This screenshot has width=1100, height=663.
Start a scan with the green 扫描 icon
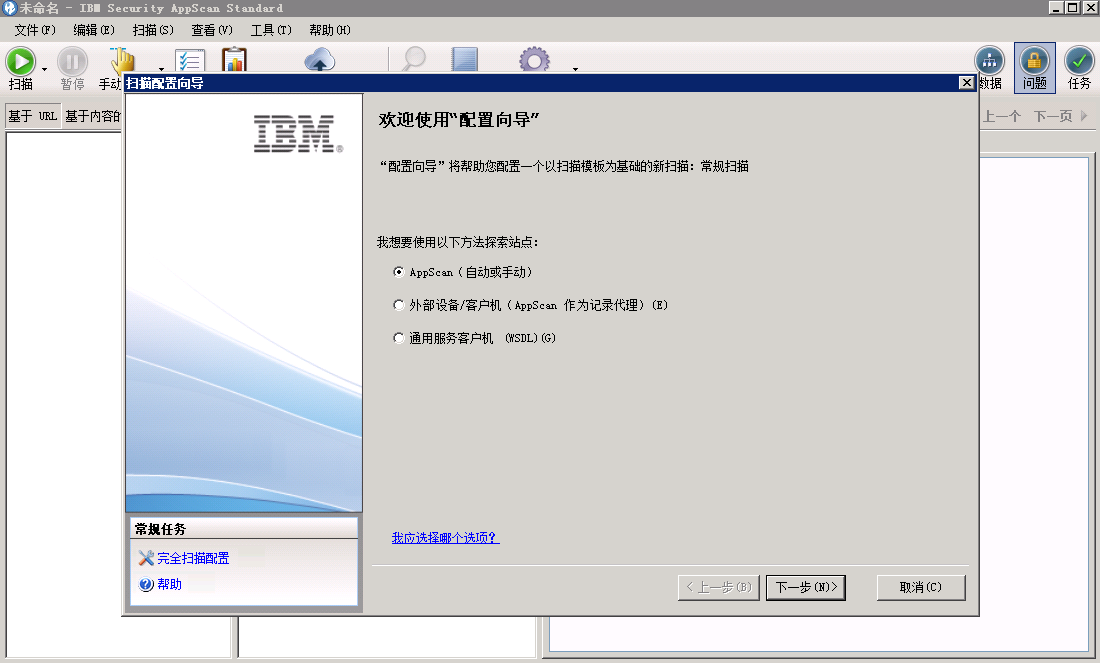20,60
